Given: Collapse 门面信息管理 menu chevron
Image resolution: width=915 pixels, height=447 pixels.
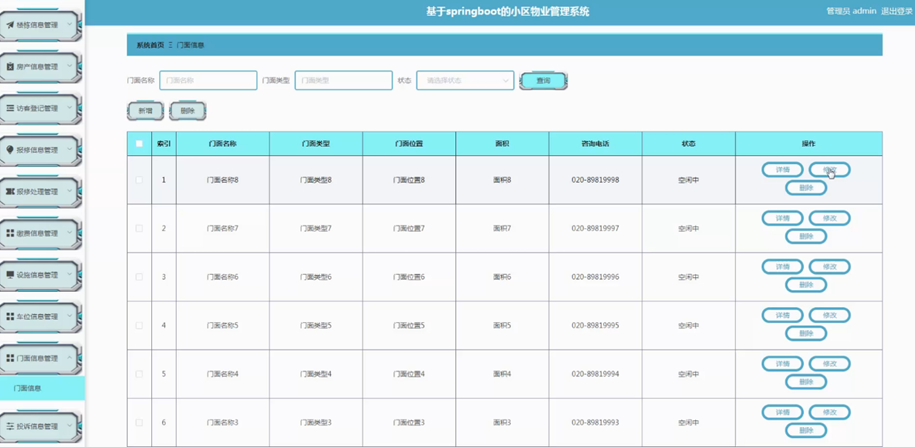Looking at the screenshot, I should click(x=69, y=358).
